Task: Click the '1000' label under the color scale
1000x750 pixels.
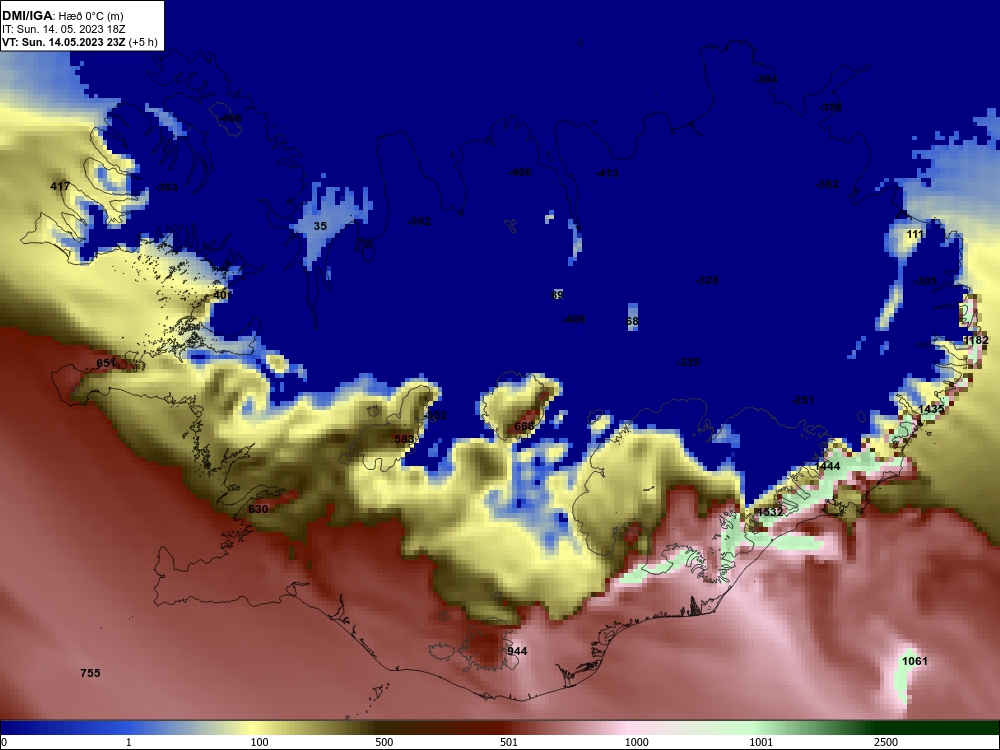Action: pos(636,742)
